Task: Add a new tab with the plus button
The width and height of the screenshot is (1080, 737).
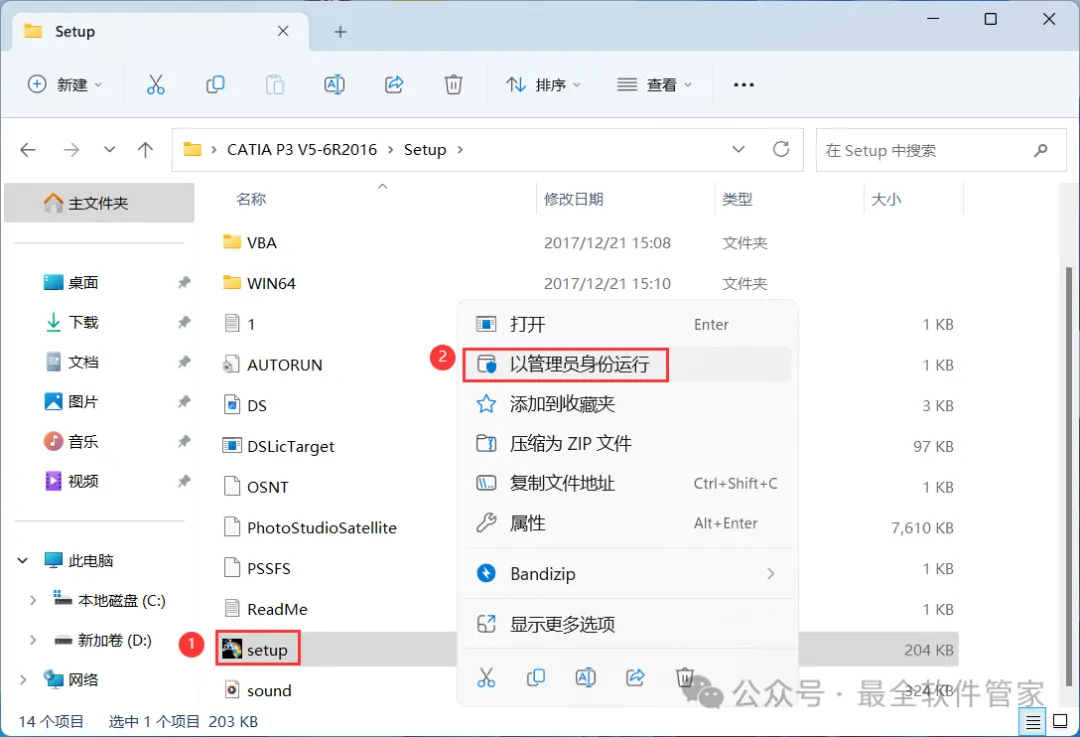Action: 340,32
